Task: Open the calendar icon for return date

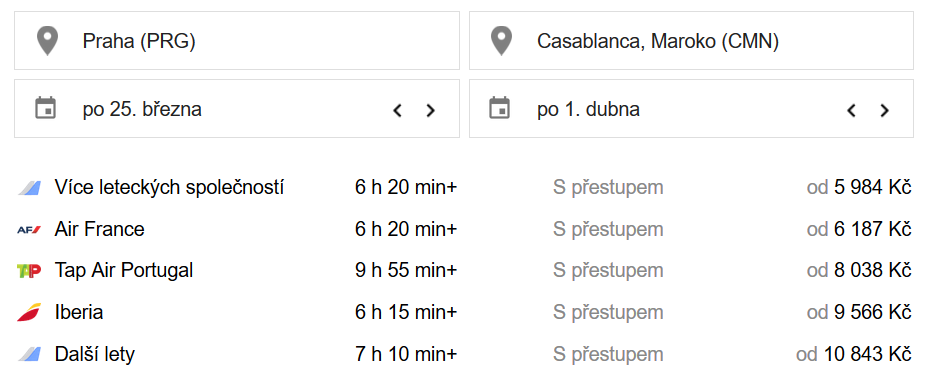Action: (x=500, y=109)
